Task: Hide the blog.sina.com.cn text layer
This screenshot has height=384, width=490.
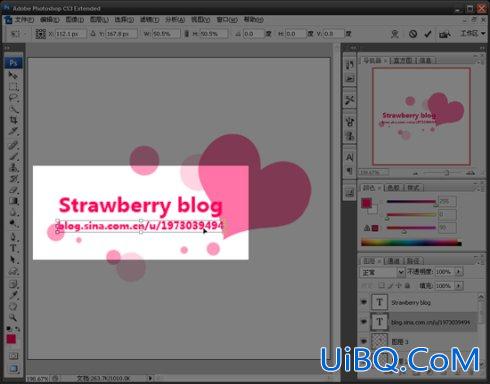Action: click(x=364, y=322)
